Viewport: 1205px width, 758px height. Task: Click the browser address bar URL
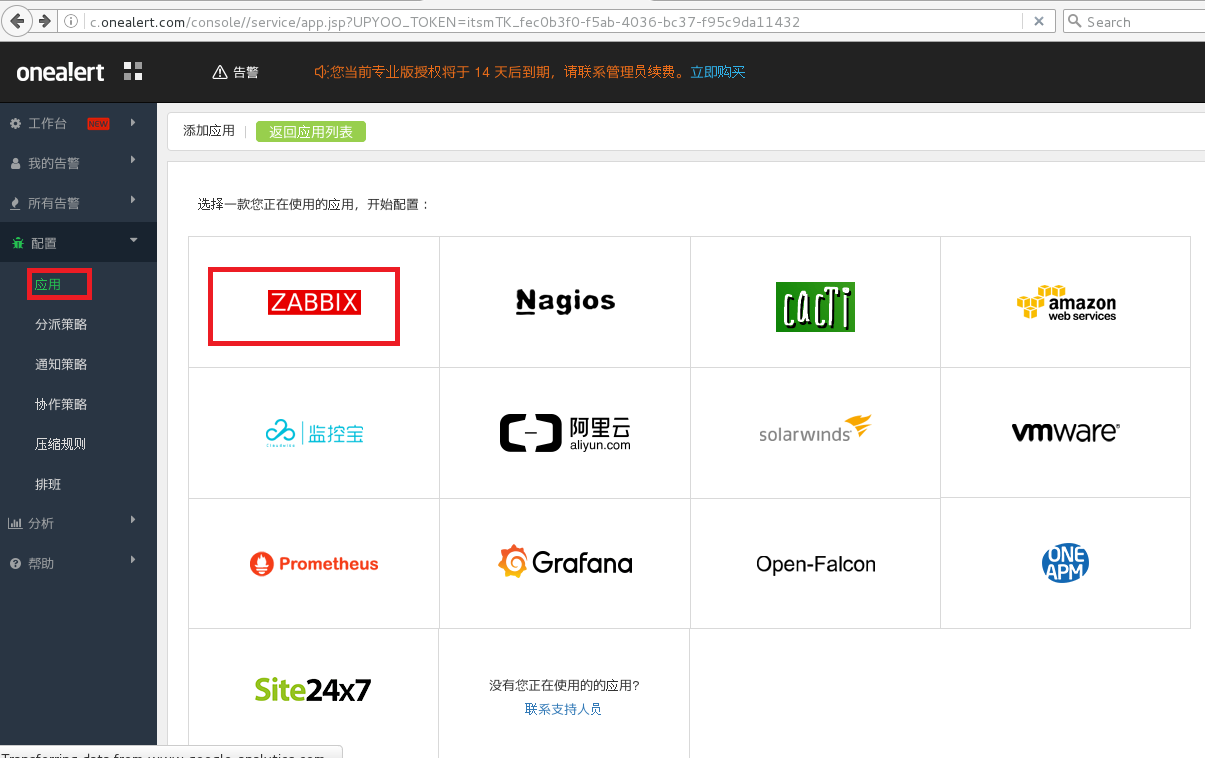point(444,21)
